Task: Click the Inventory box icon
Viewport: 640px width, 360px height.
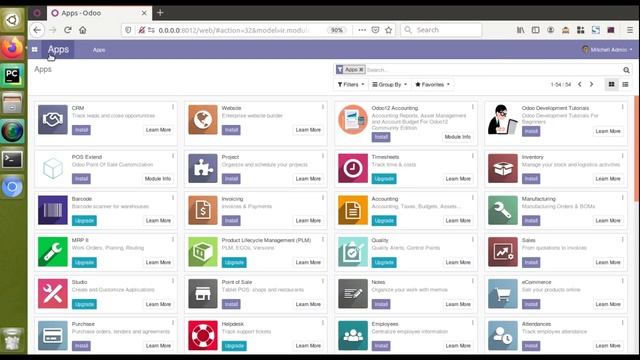Action: pyautogui.click(x=502, y=168)
